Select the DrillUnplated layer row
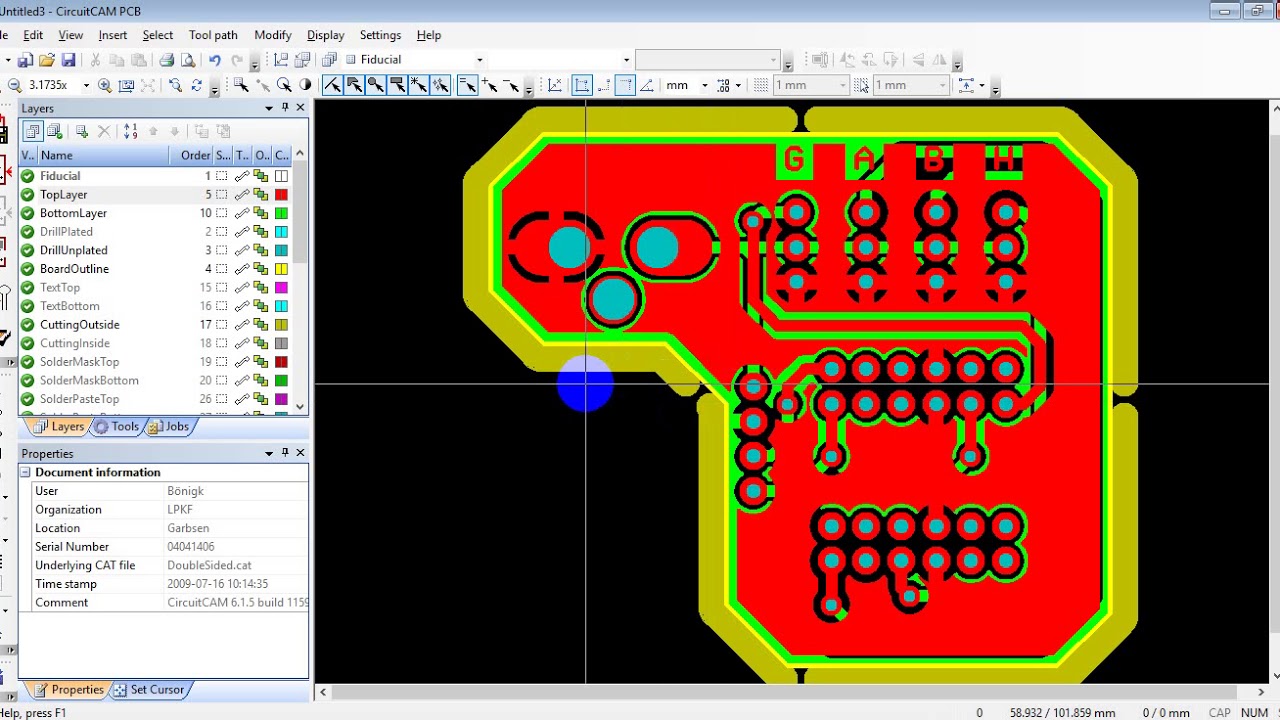The height and width of the screenshot is (720, 1280). tap(155, 250)
